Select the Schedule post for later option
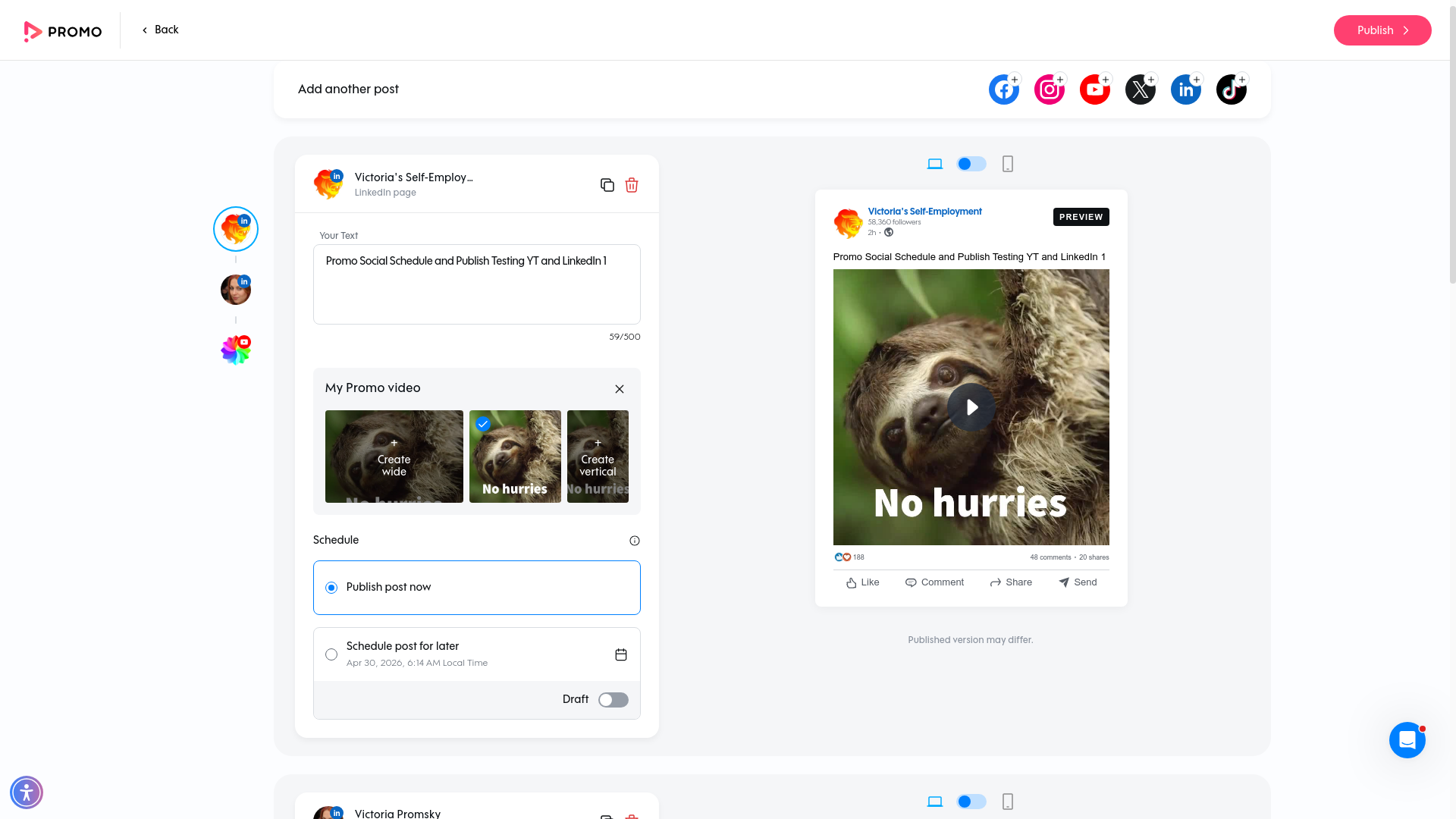Viewport: 1456px width, 819px height. tap(331, 654)
